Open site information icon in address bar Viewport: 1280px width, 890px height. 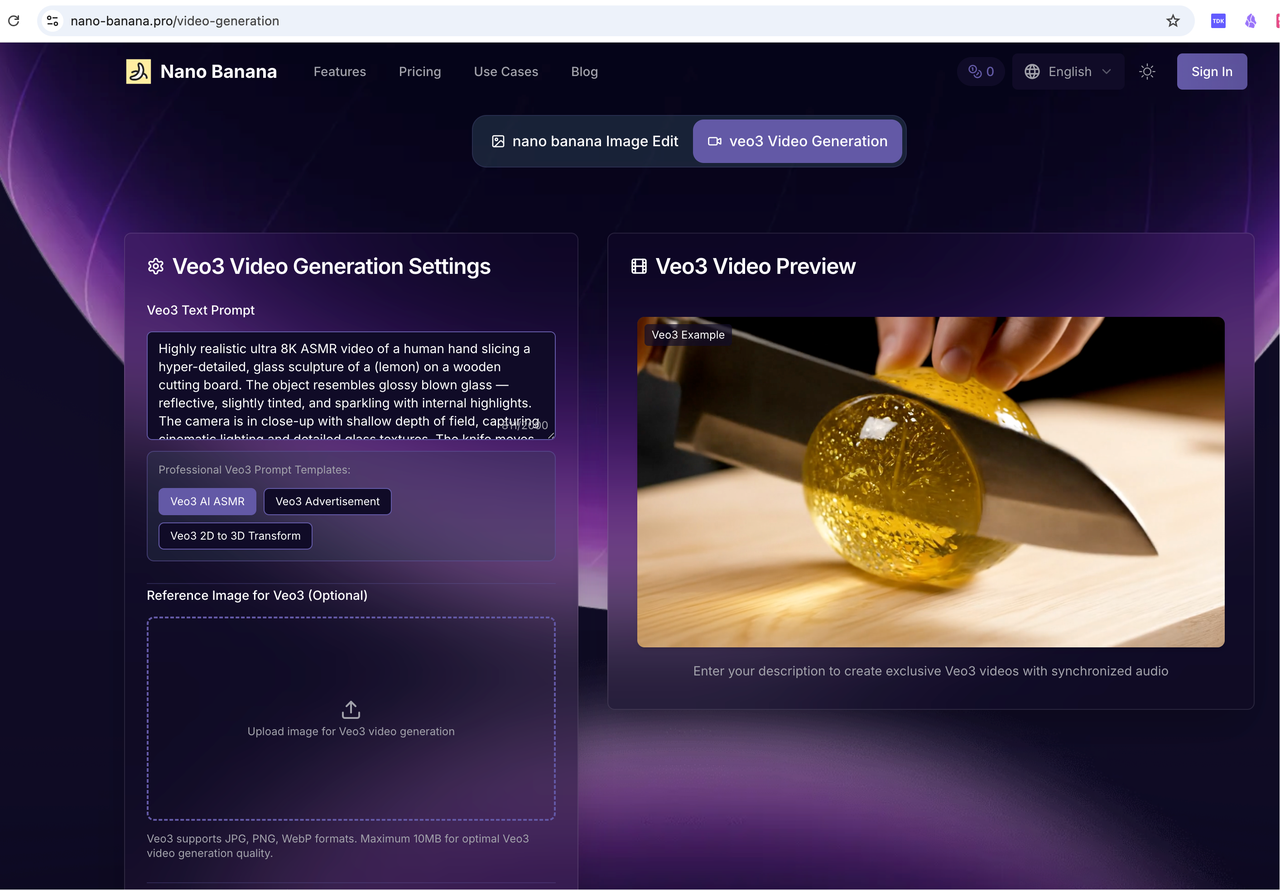click(53, 21)
